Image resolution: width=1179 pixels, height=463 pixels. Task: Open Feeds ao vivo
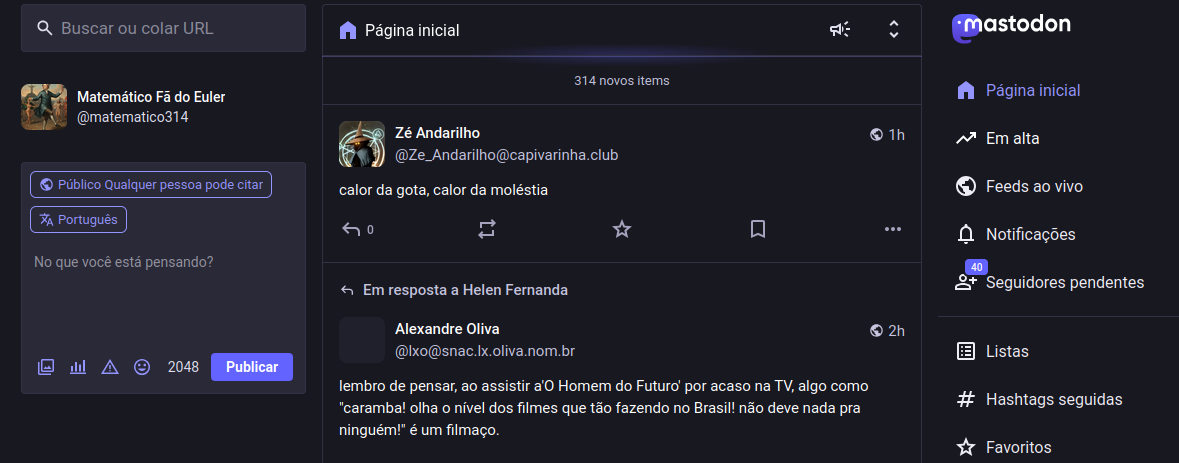point(1033,186)
